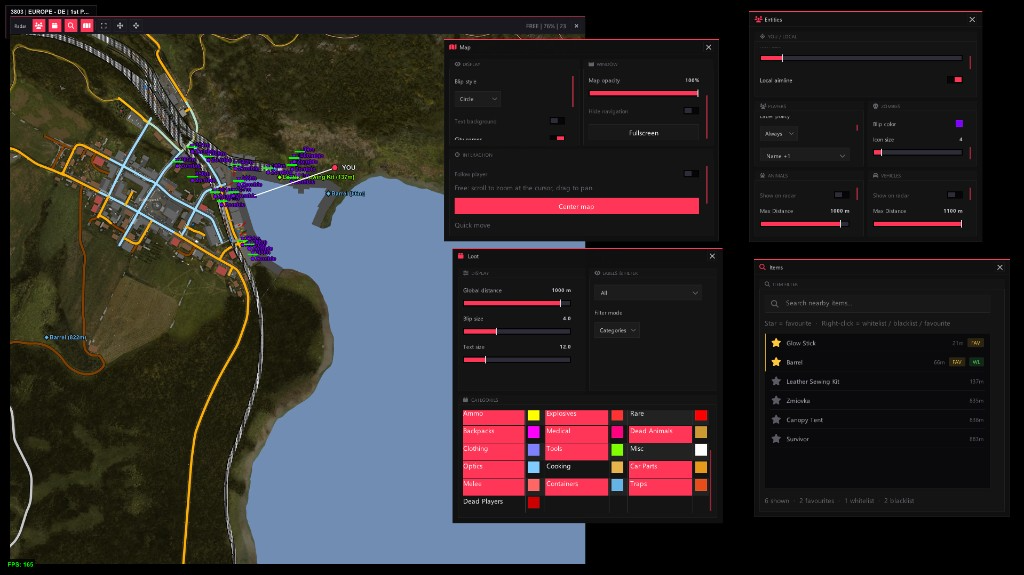Click the YOU player marker on the map
Image resolution: width=1024 pixels, height=575 pixels.
pos(335,168)
